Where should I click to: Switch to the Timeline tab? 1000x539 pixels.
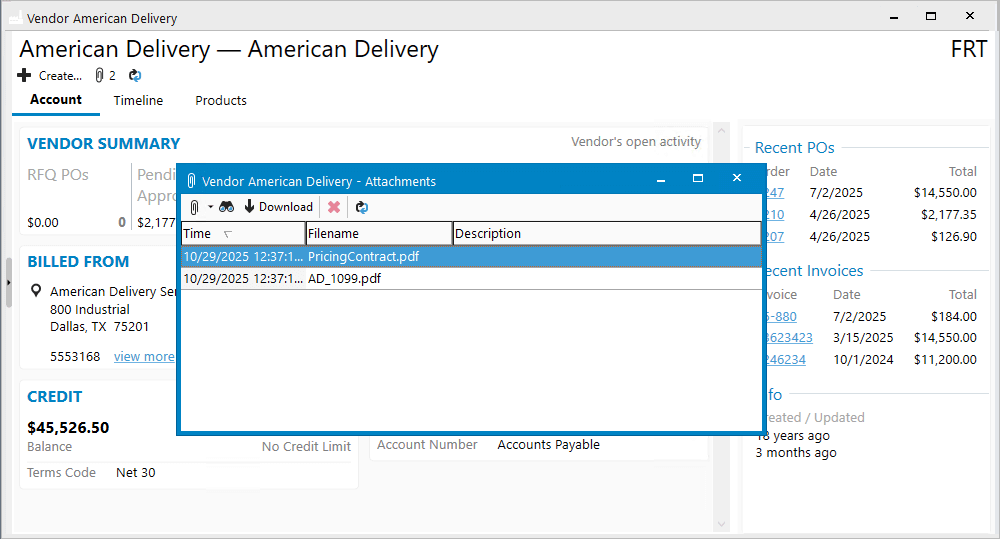tap(138, 101)
